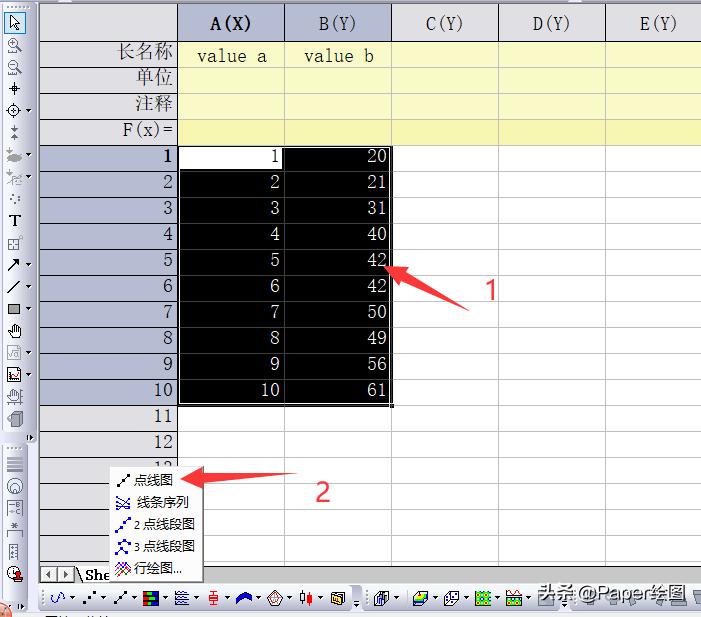Click the colored Column/Bar plot icon
This screenshot has width=701, height=617.
coord(151,598)
